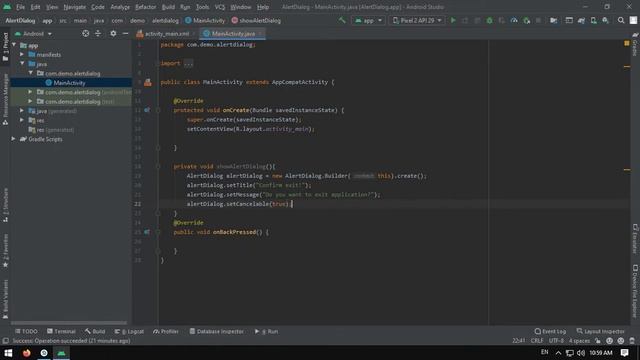Open Project panel settings gear icon
The height and width of the screenshot is (360, 640).
113,33
